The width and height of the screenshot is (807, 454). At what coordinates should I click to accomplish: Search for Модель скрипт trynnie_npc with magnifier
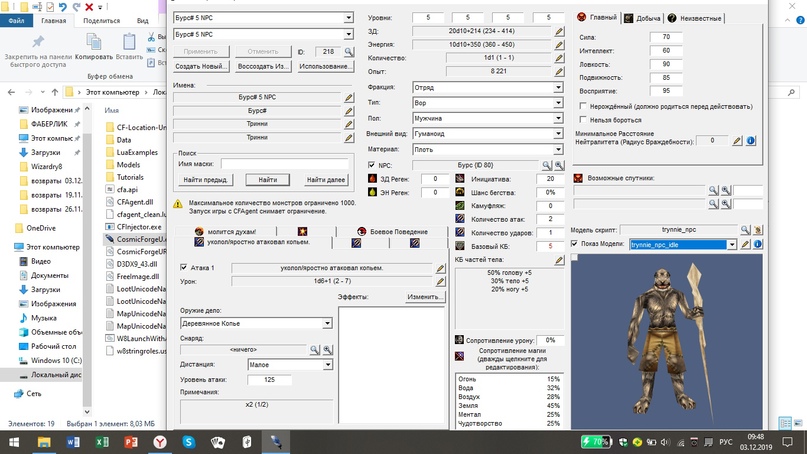pos(744,230)
